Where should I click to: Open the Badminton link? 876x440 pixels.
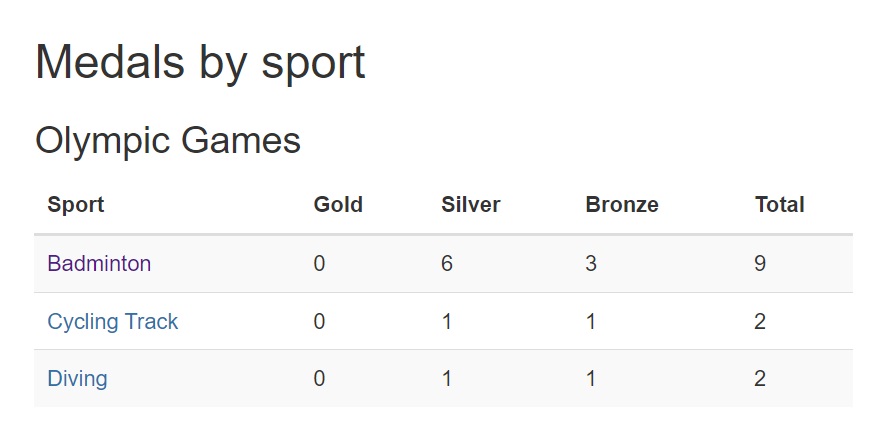(99, 263)
